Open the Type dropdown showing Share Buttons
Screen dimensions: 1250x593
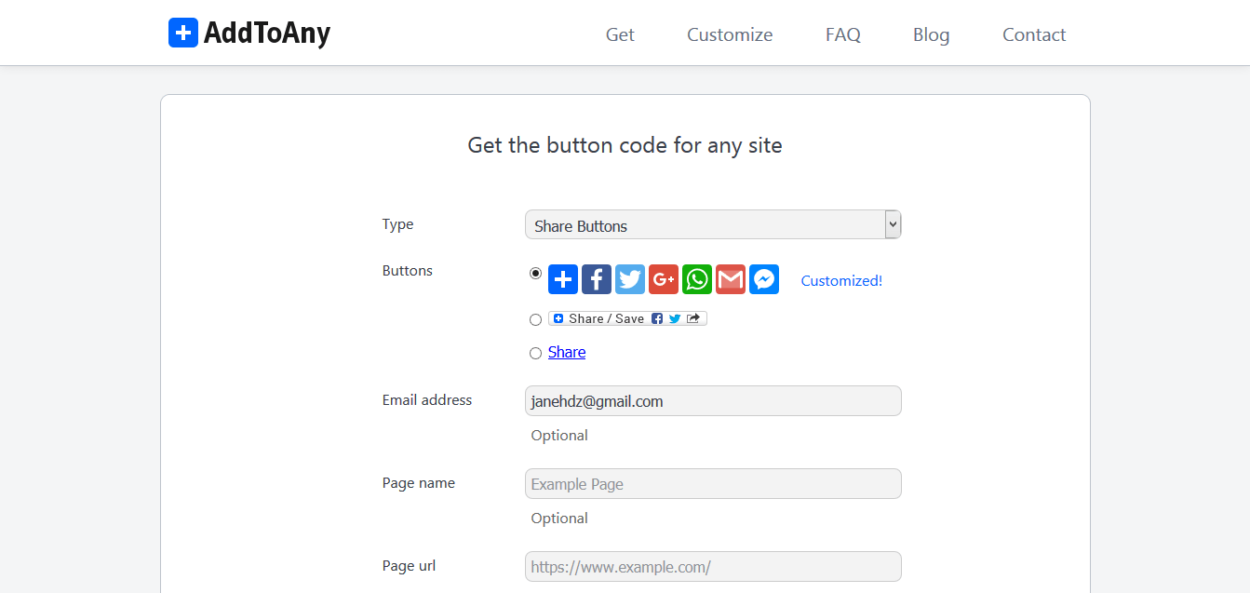(x=713, y=225)
